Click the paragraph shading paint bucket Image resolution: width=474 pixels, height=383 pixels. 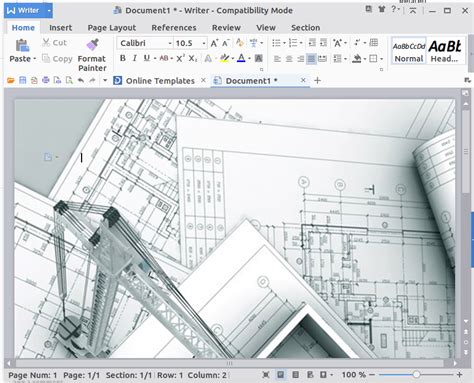coord(357,59)
